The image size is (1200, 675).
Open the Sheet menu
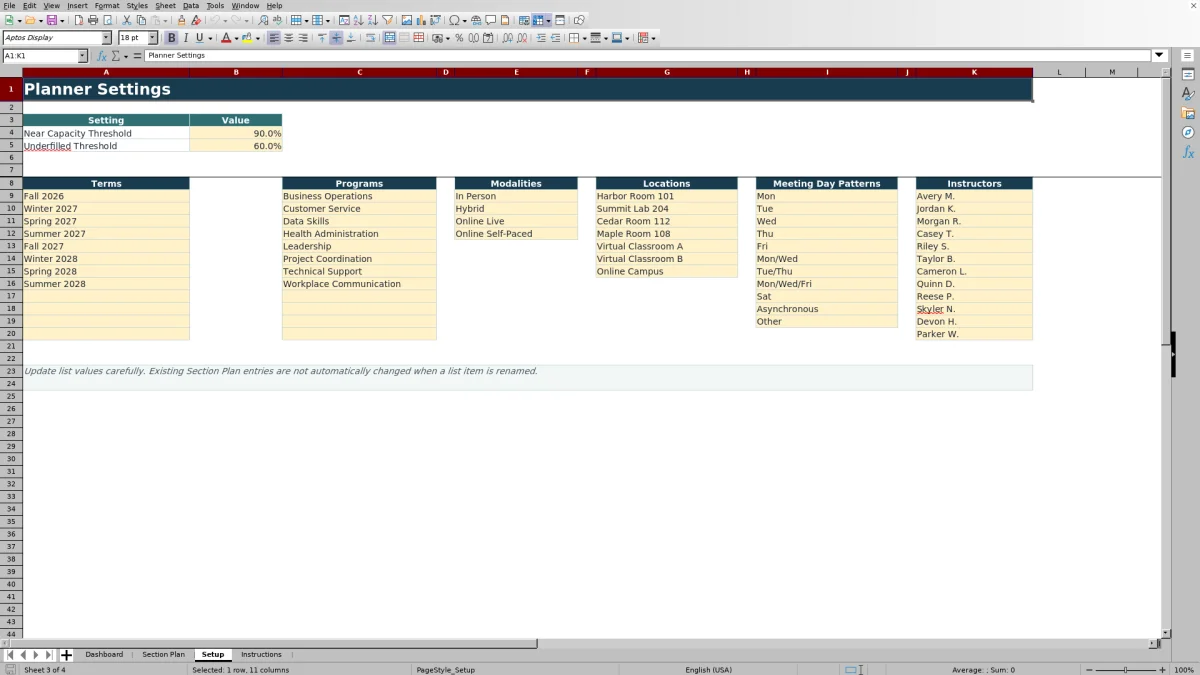coord(165,6)
